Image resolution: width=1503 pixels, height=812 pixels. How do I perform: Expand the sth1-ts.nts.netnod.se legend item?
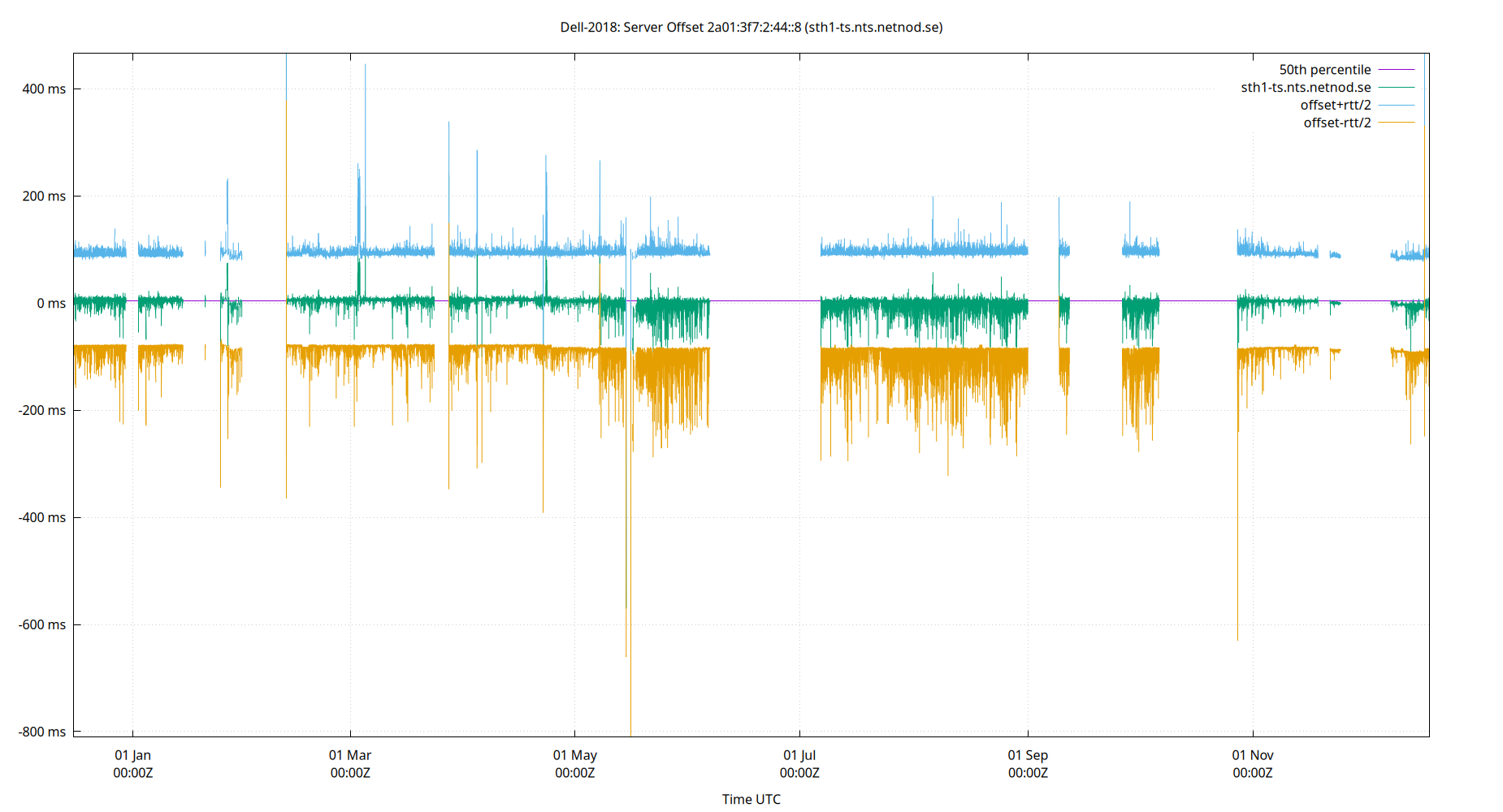point(1304,87)
